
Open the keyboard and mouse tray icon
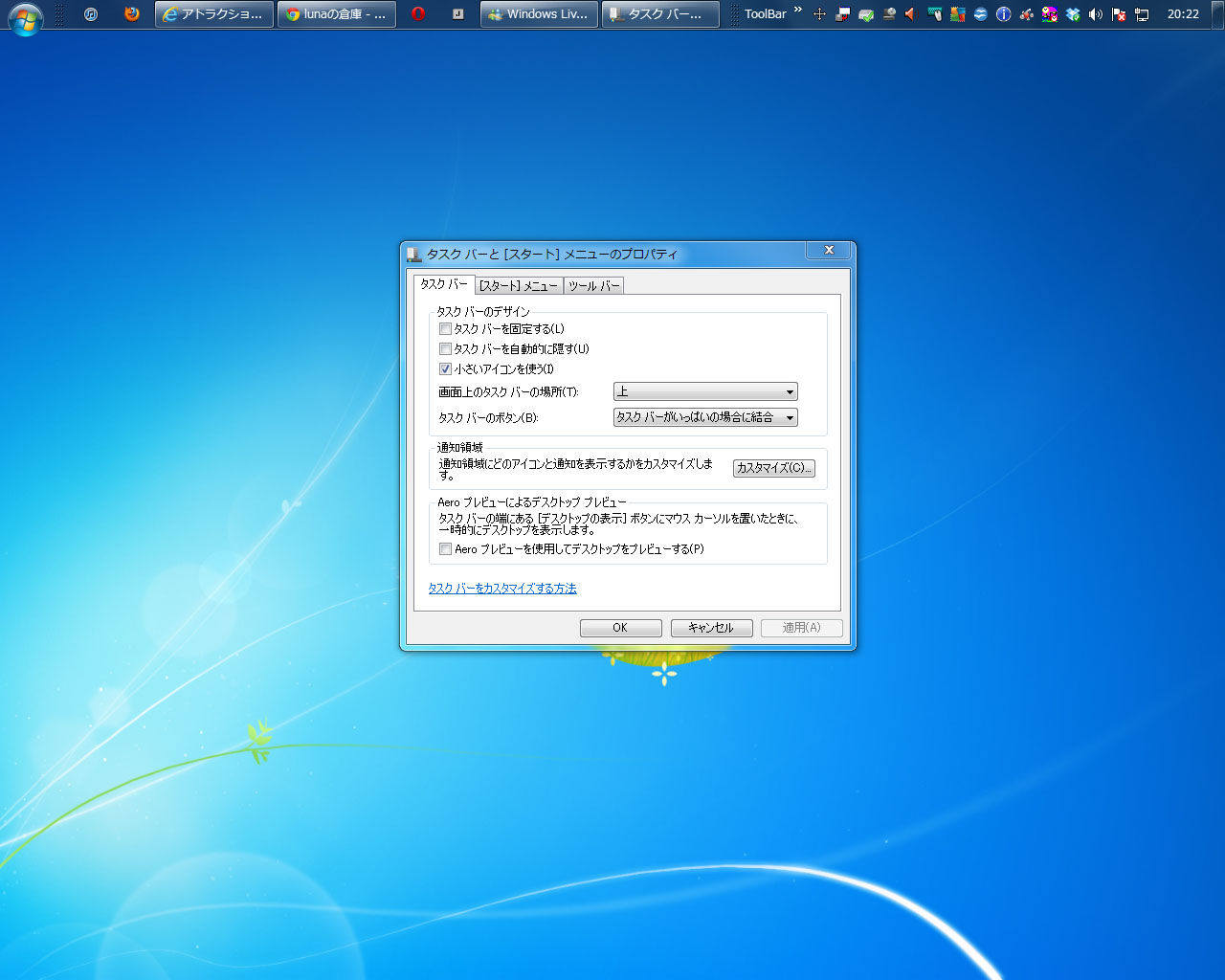click(x=935, y=14)
